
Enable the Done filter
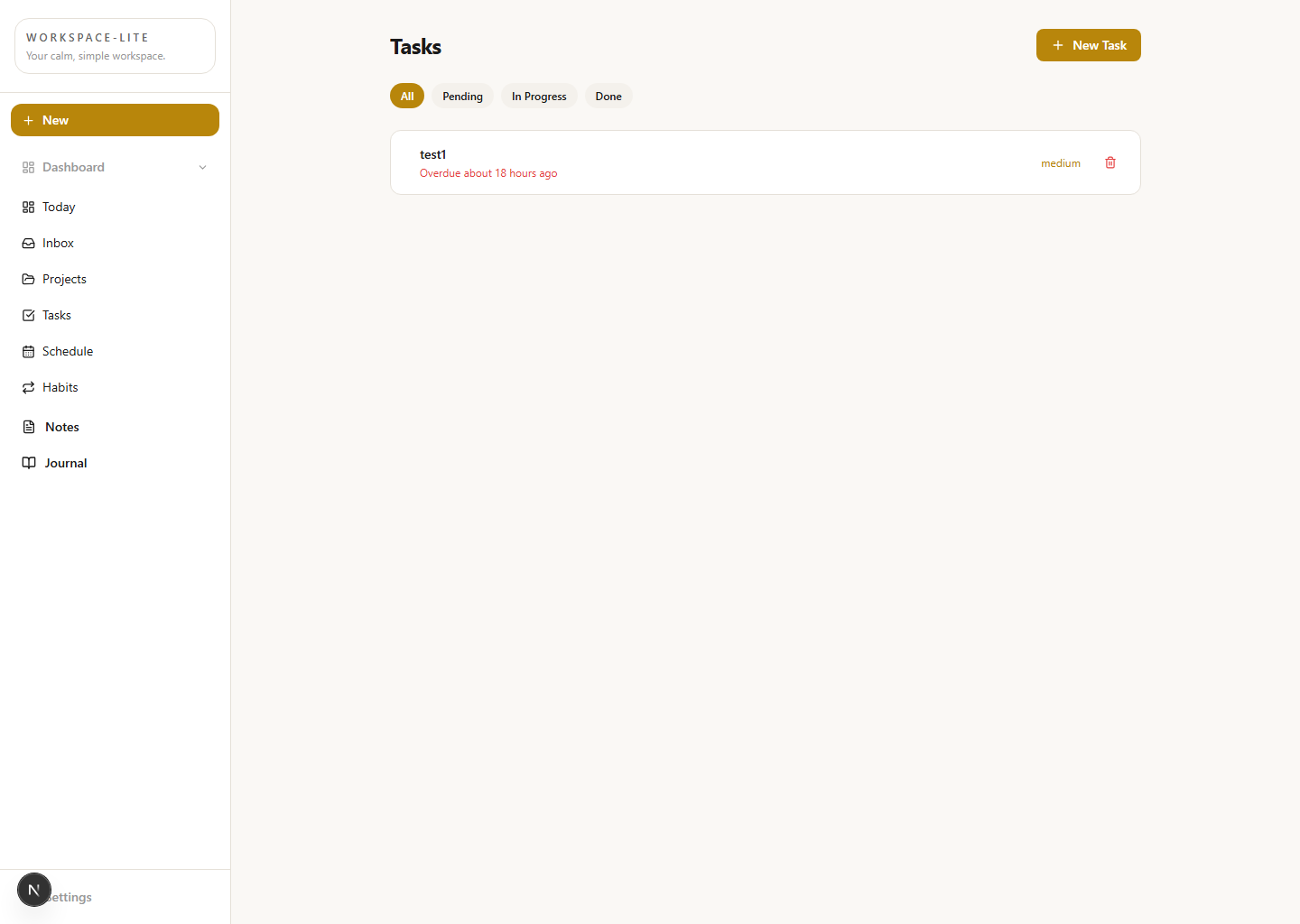pyautogui.click(x=608, y=96)
